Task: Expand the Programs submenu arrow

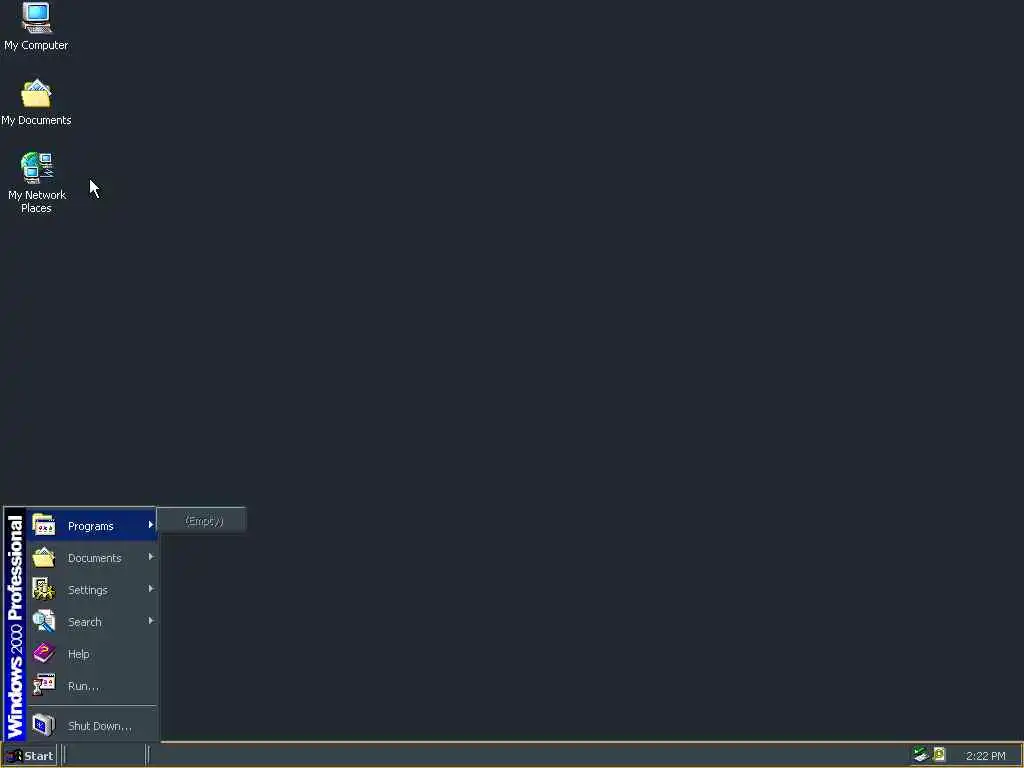Action: tap(151, 524)
